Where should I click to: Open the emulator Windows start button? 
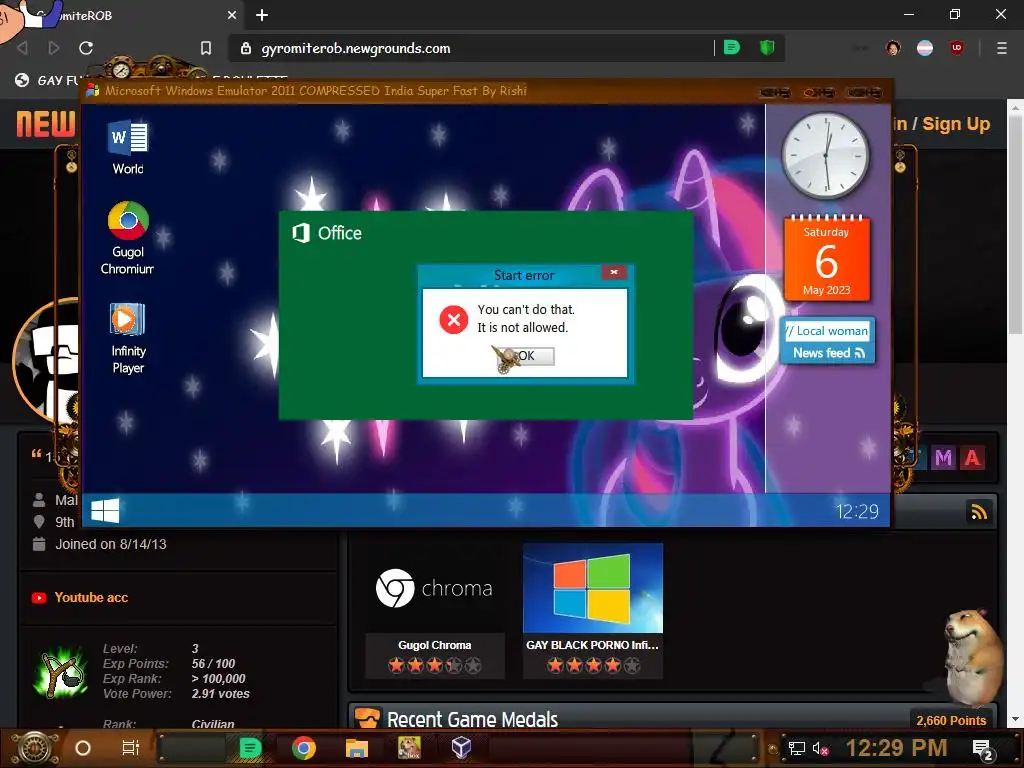[x=105, y=511]
